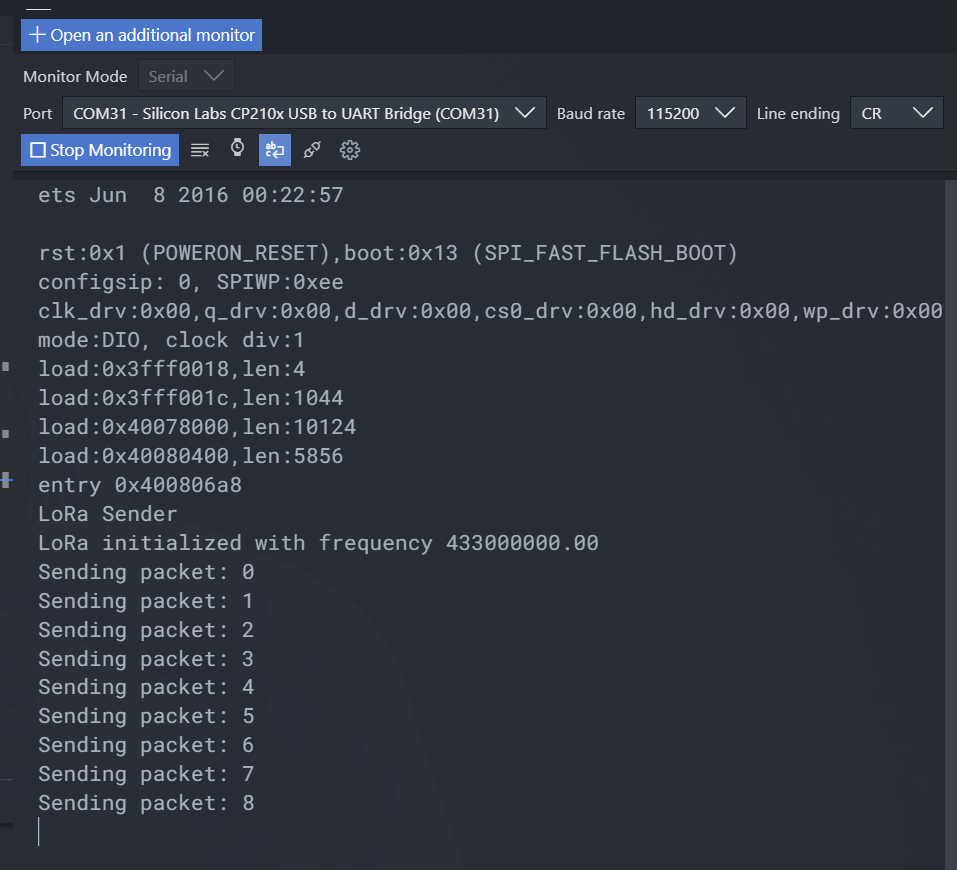This screenshot has height=870, width=957.
Task: Click the 'entry 0x400806a8' line
Action: pos(140,485)
